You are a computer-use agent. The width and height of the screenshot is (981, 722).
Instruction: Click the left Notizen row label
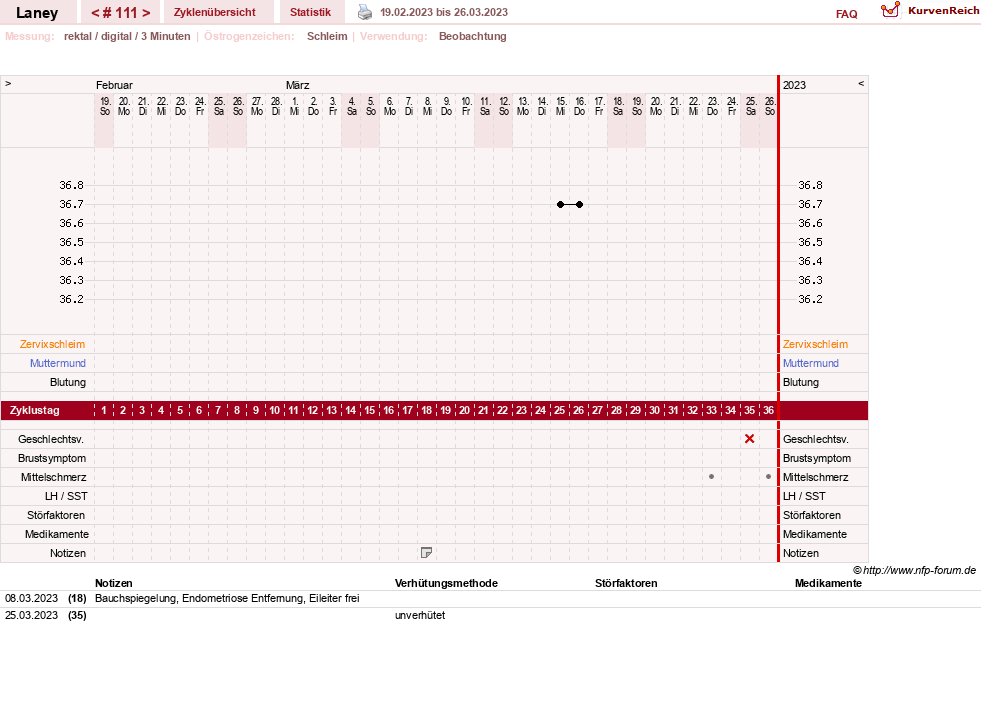pos(68,553)
